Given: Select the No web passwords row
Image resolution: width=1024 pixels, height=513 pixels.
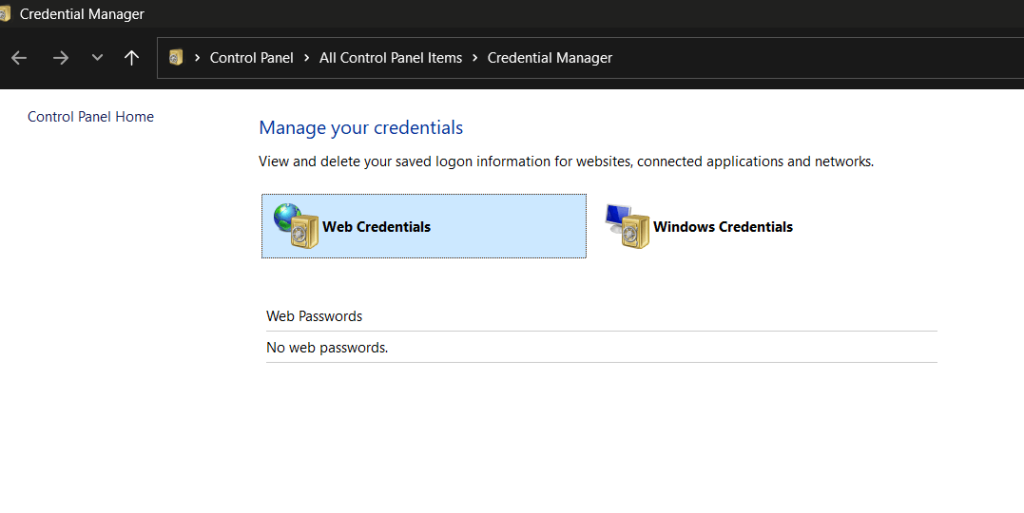Looking at the screenshot, I should [x=327, y=348].
